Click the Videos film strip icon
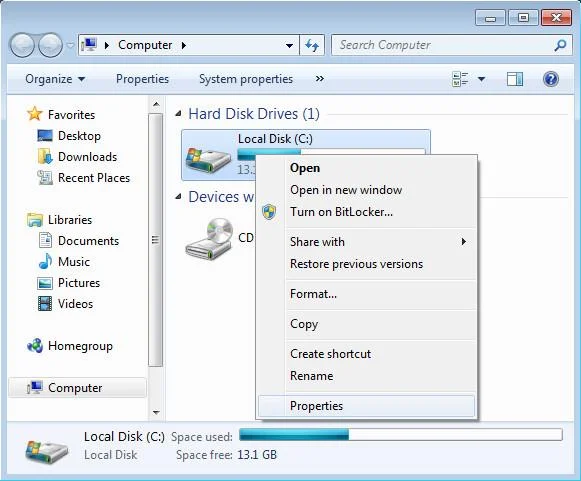Screen dimensions: 581x481 click(x=45, y=303)
